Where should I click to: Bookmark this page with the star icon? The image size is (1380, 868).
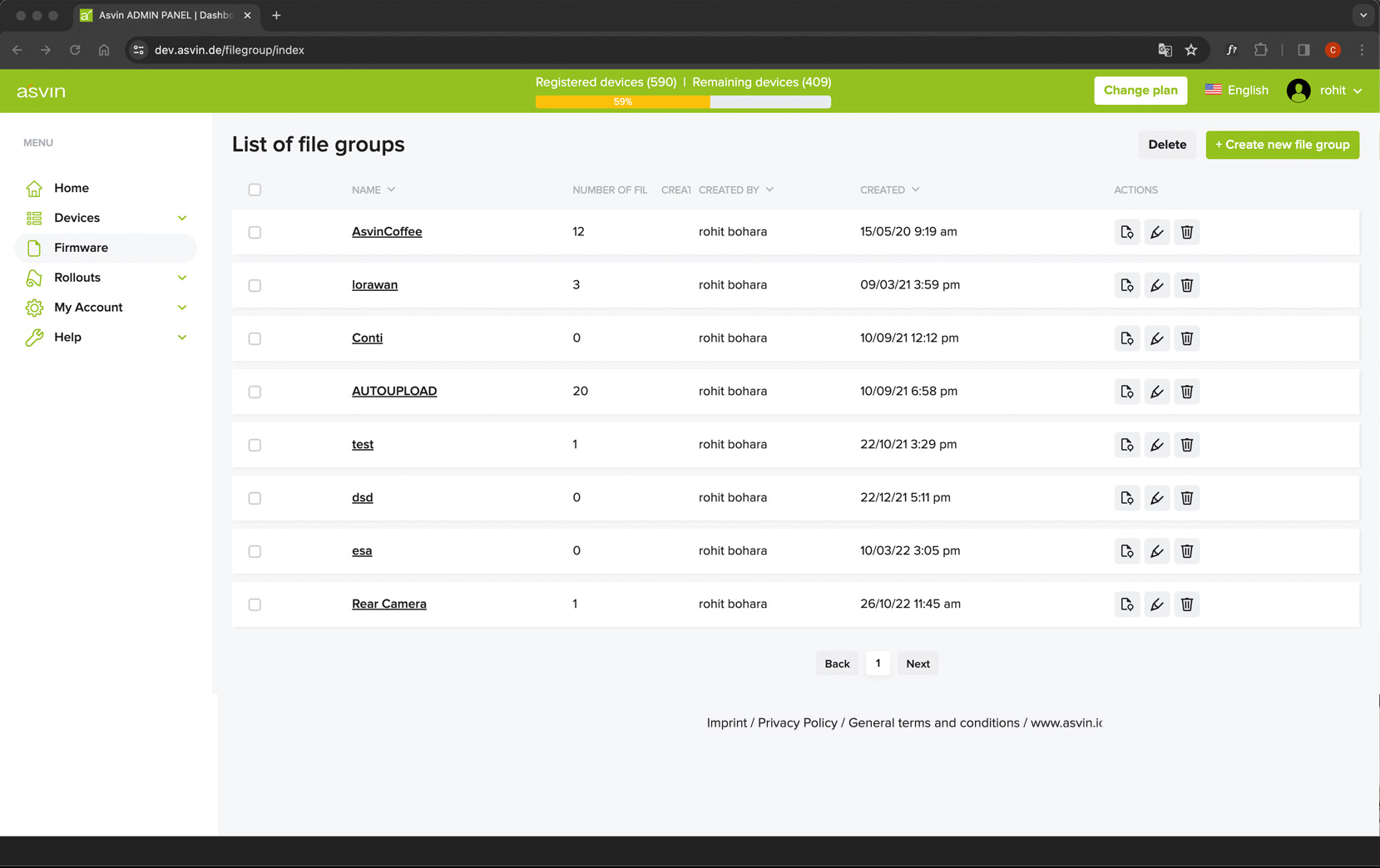click(x=1191, y=50)
